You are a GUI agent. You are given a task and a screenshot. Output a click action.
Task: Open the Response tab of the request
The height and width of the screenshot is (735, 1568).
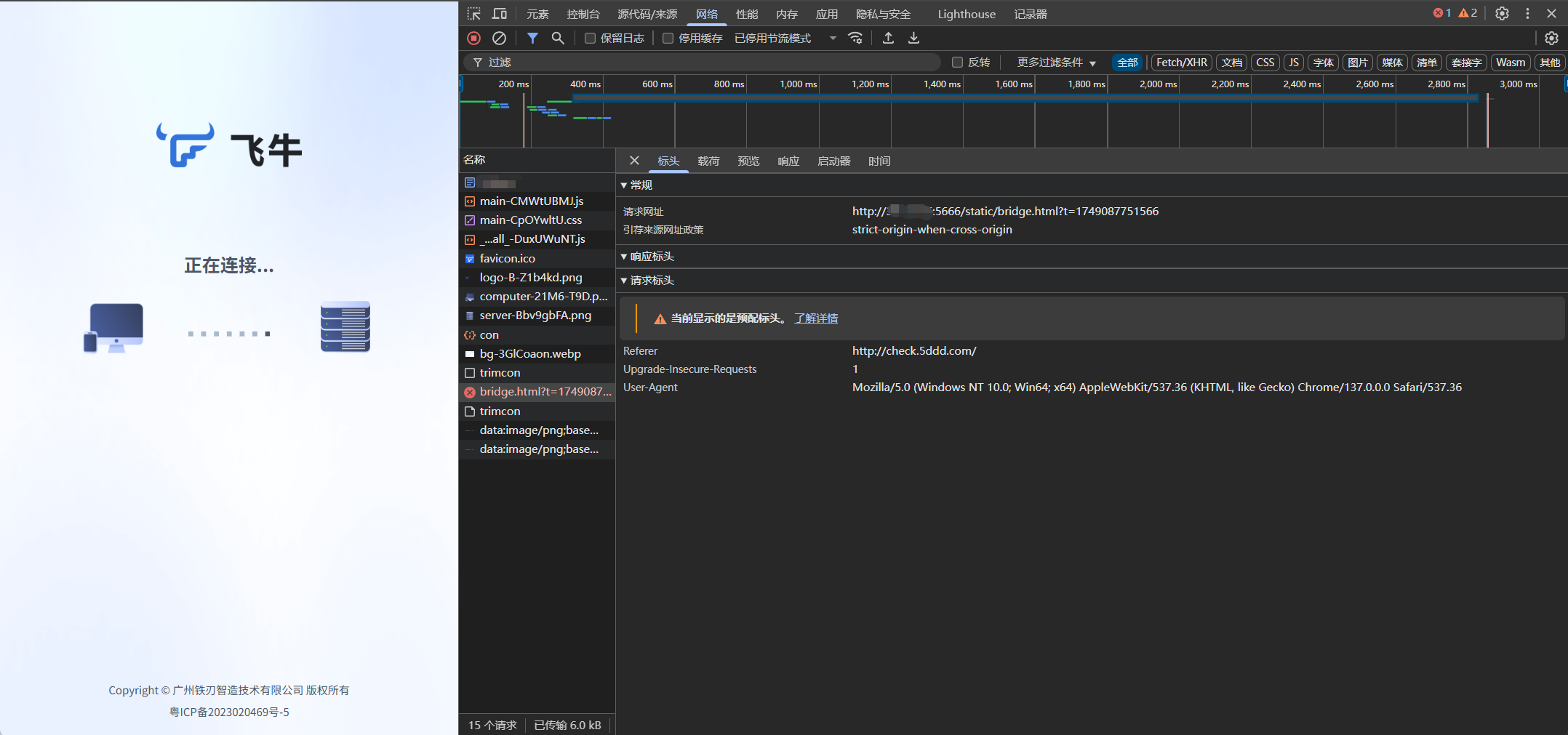pos(788,161)
